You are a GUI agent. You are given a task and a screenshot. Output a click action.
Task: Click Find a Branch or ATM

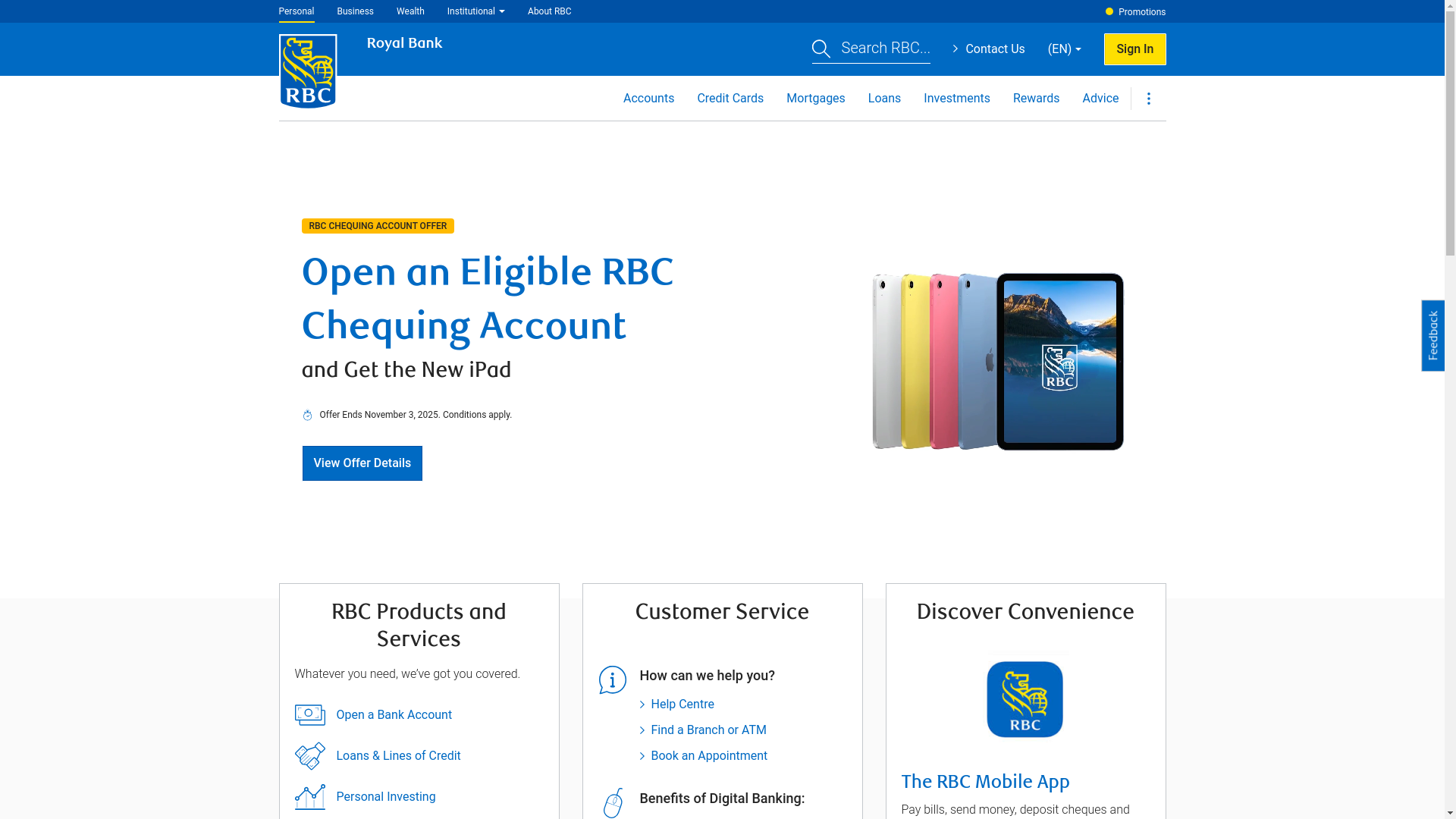pos(708,730)
